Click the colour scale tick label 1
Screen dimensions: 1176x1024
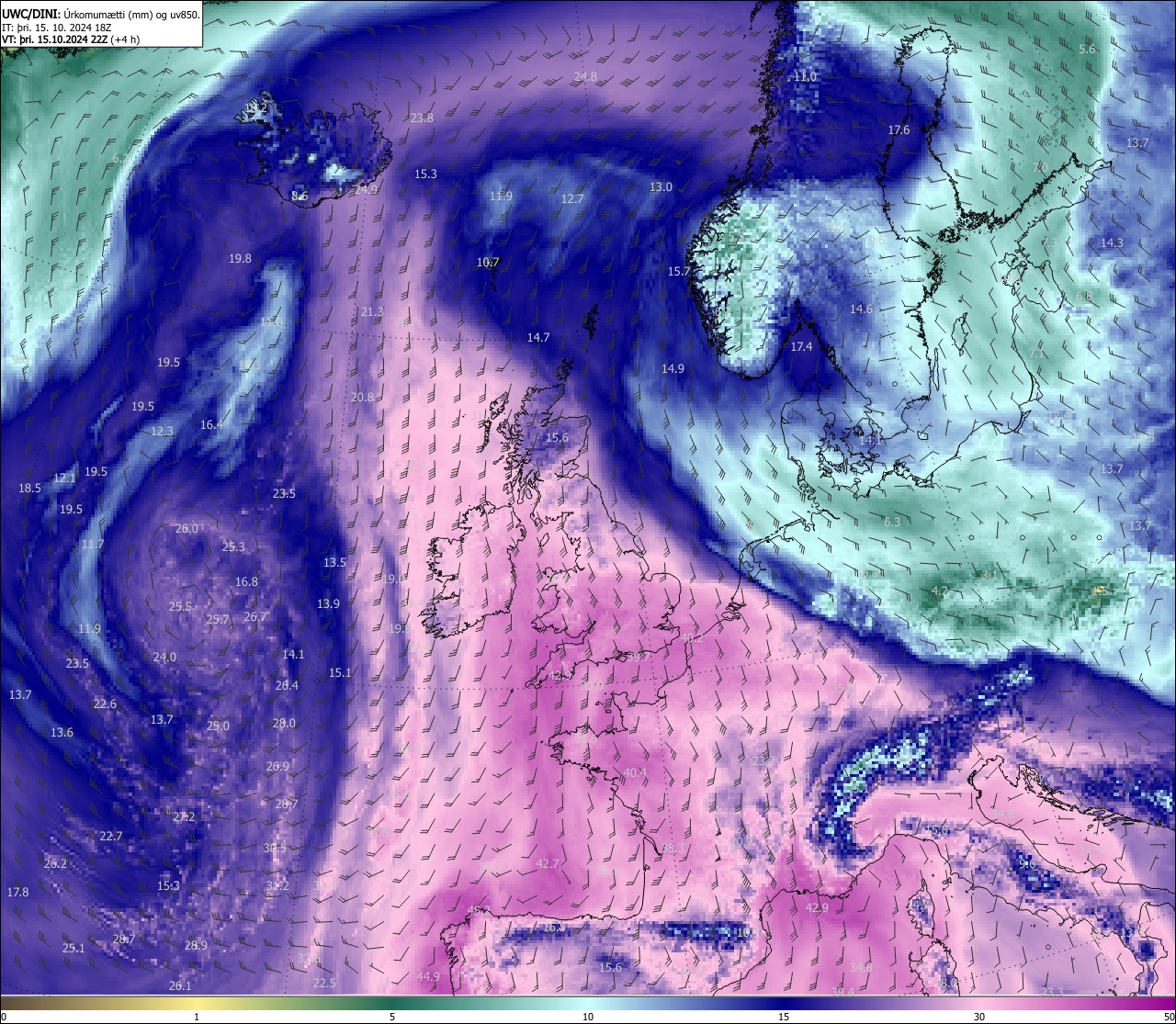click(x=197, y=1017)
